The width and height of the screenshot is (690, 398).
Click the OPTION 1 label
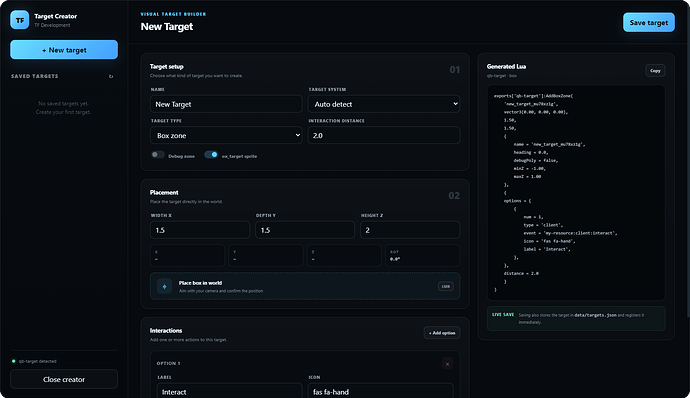(169, 363)
